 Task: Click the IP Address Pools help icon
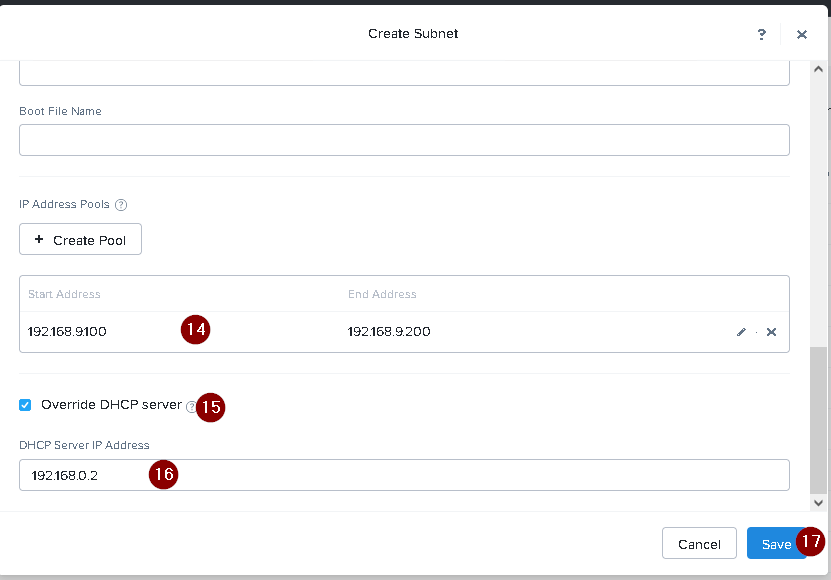click(x=121, y=205)
